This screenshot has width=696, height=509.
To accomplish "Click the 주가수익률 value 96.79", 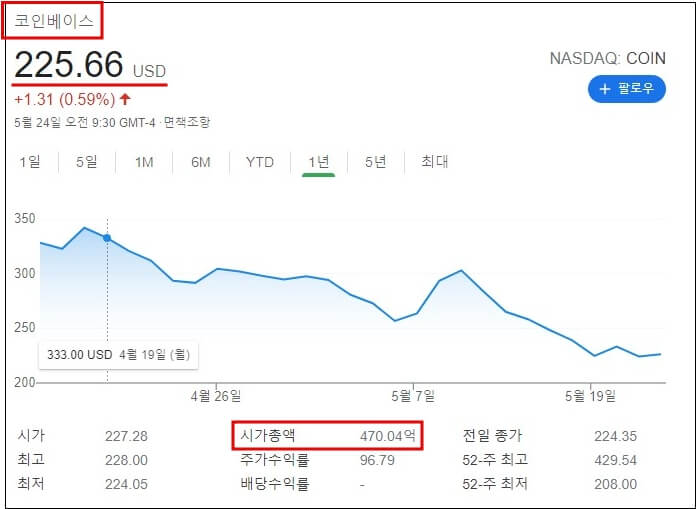I will (x=377, y=460).
